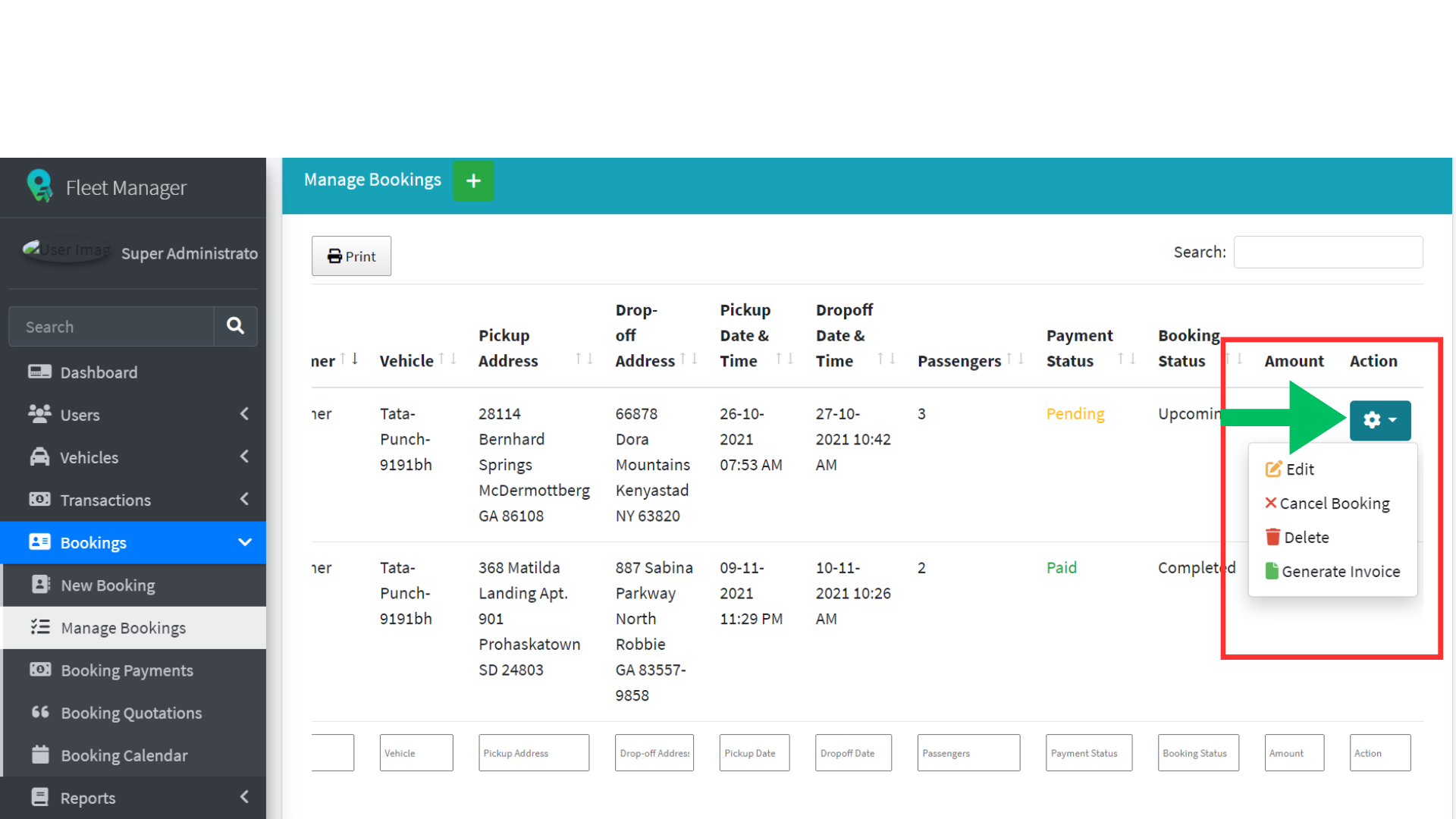Focus the Dropoff Date filter field
The width and height of the screenshot is (1456, 819).
click(x=853, y=753)
